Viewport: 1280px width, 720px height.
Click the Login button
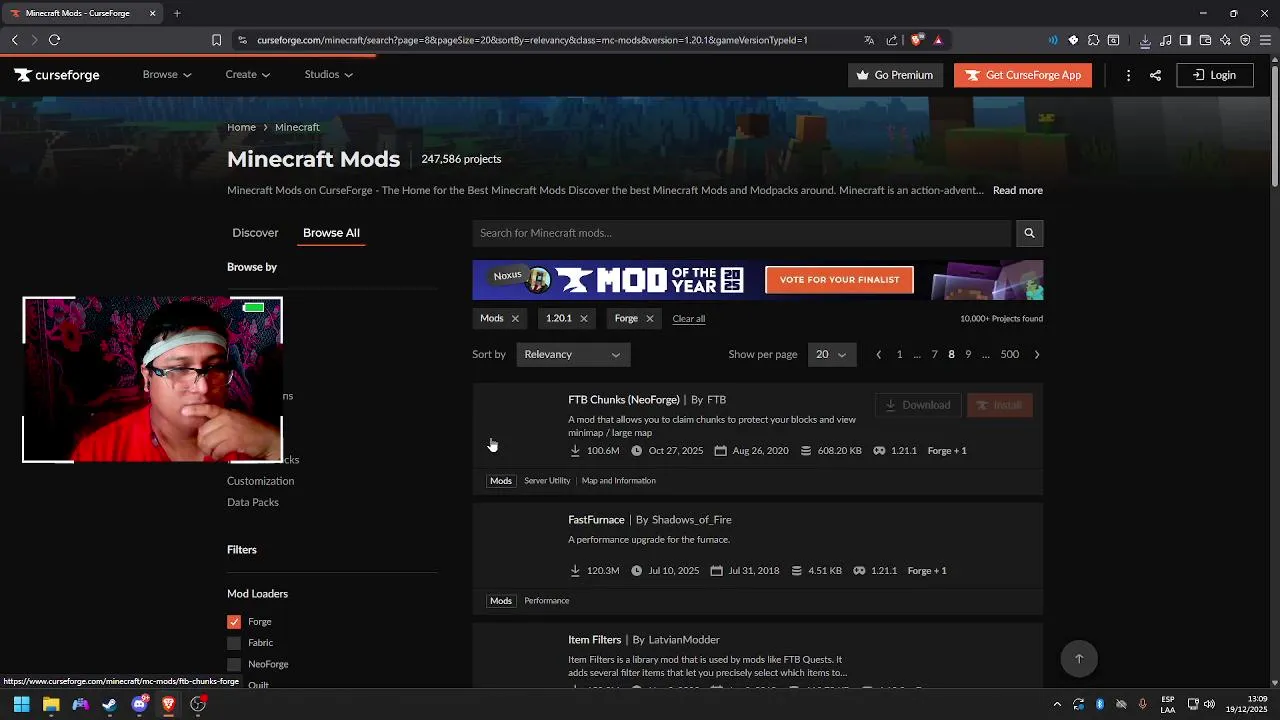1214,75
